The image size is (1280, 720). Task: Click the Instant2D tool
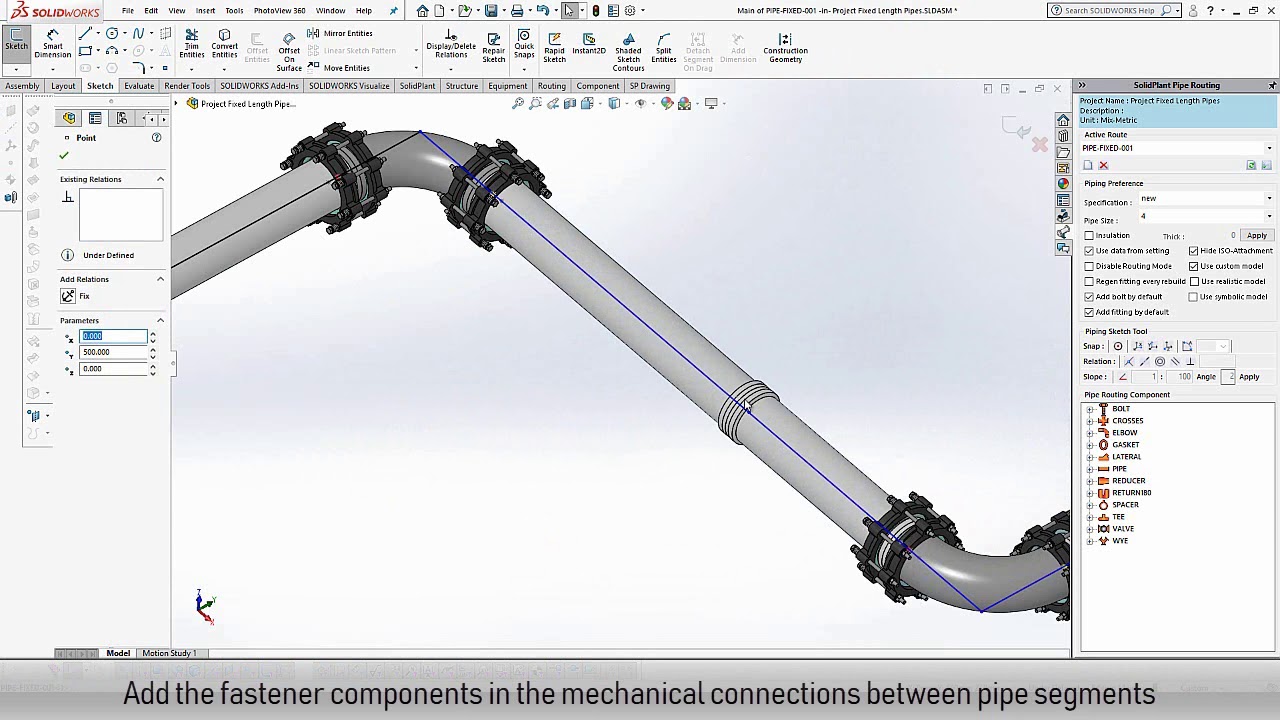pyautogui.click(x=589, y=42)
